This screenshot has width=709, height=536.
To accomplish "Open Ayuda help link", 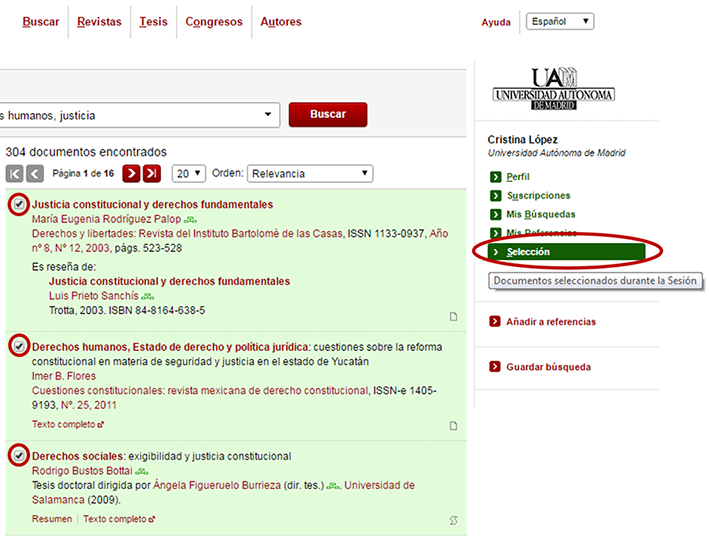I will click(496, 22).
